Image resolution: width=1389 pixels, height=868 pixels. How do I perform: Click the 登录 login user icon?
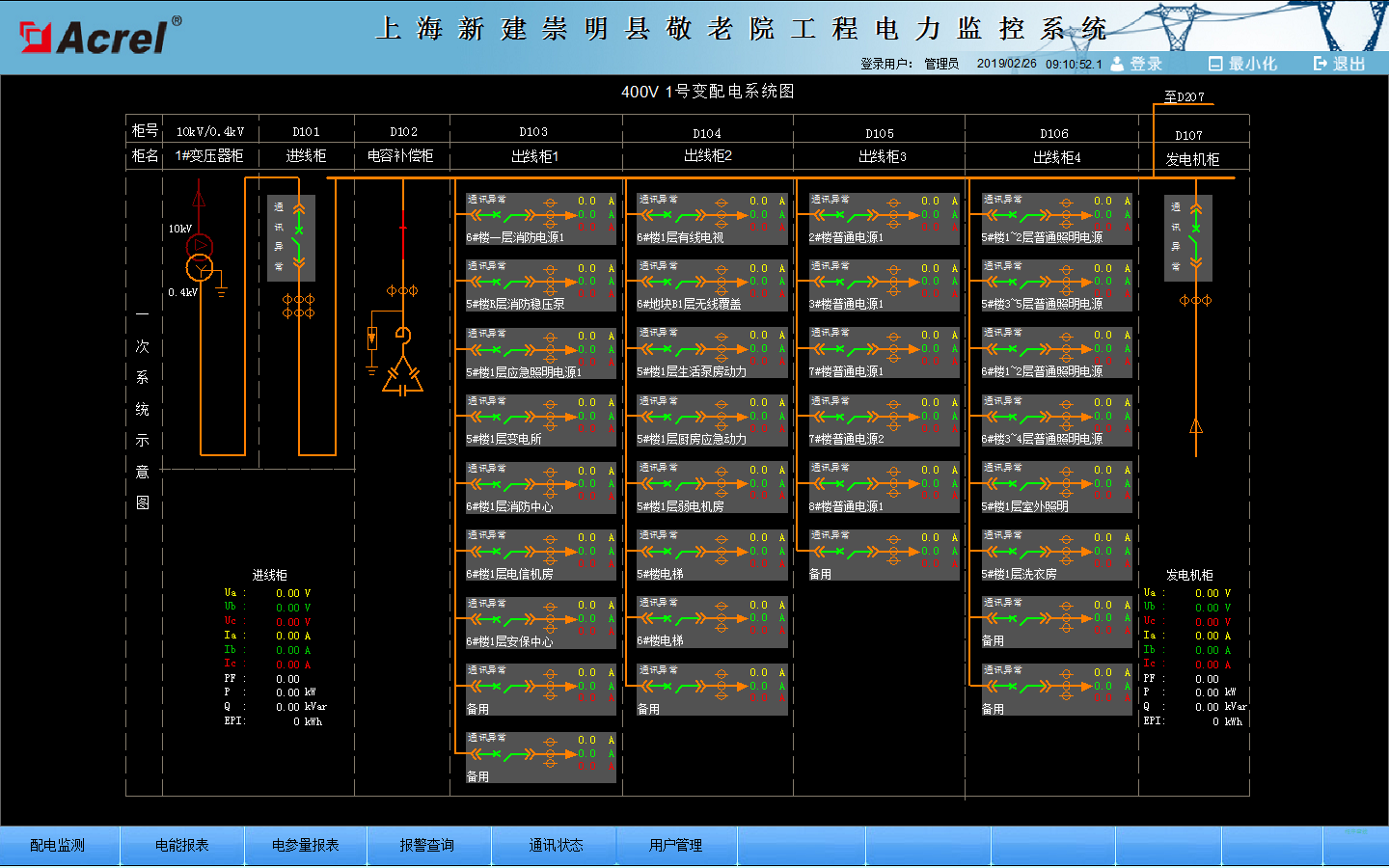[x=1117, y=64]
